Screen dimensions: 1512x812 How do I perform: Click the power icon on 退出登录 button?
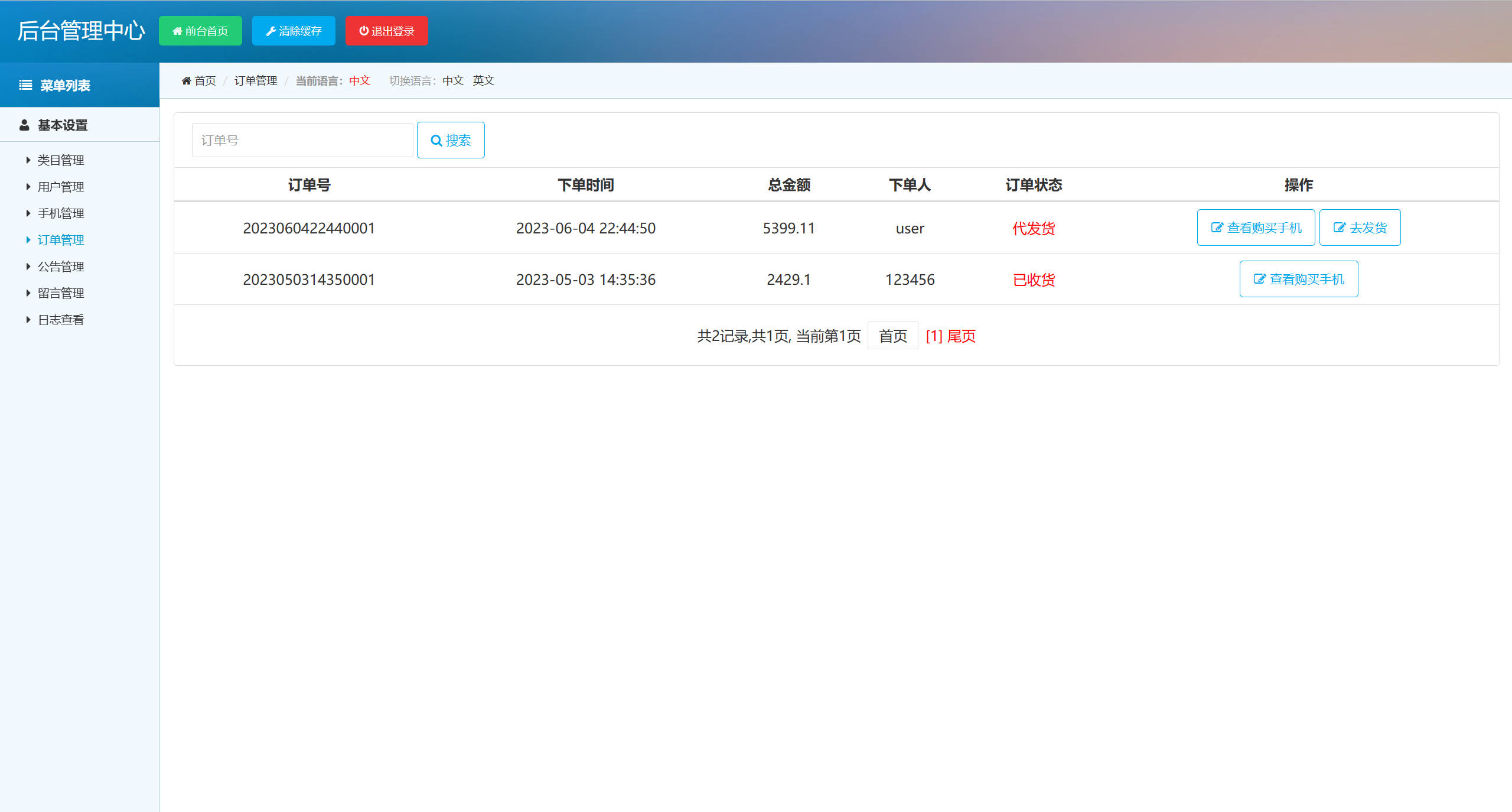363,31
